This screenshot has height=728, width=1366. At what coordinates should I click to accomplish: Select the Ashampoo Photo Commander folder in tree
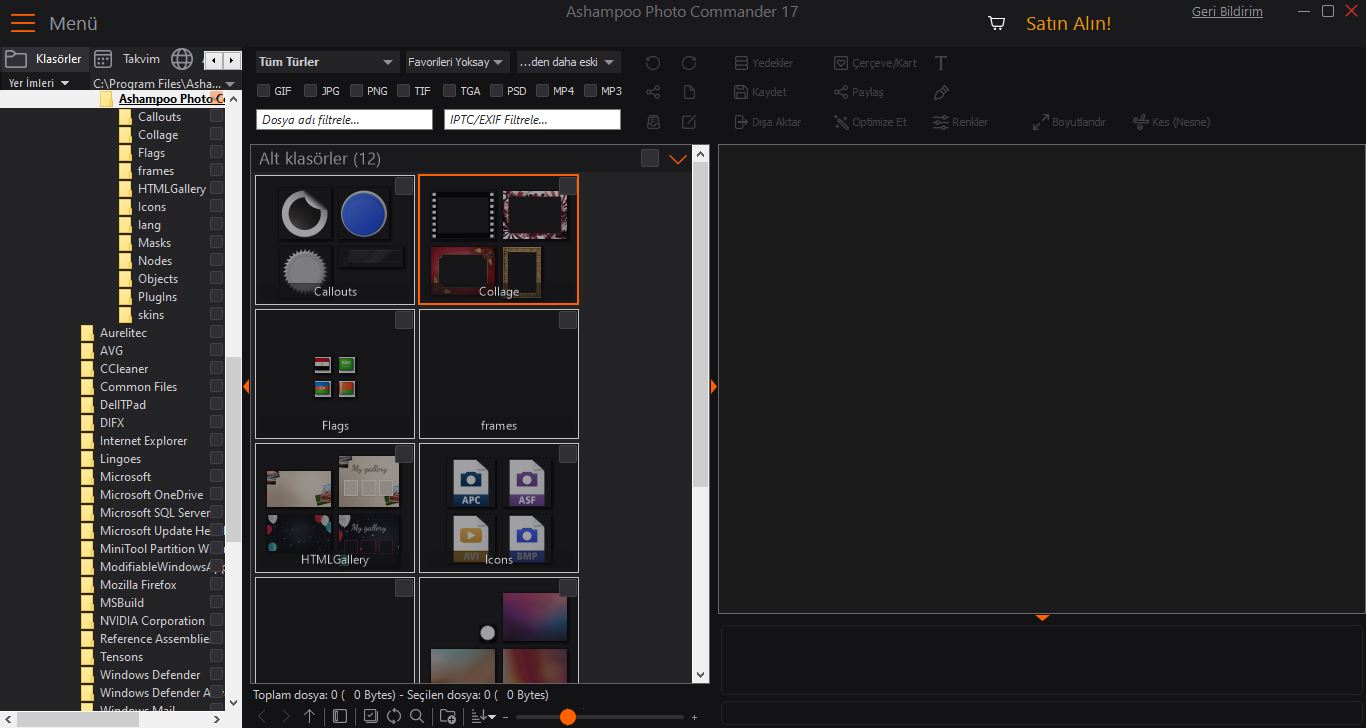click(171, 99)
